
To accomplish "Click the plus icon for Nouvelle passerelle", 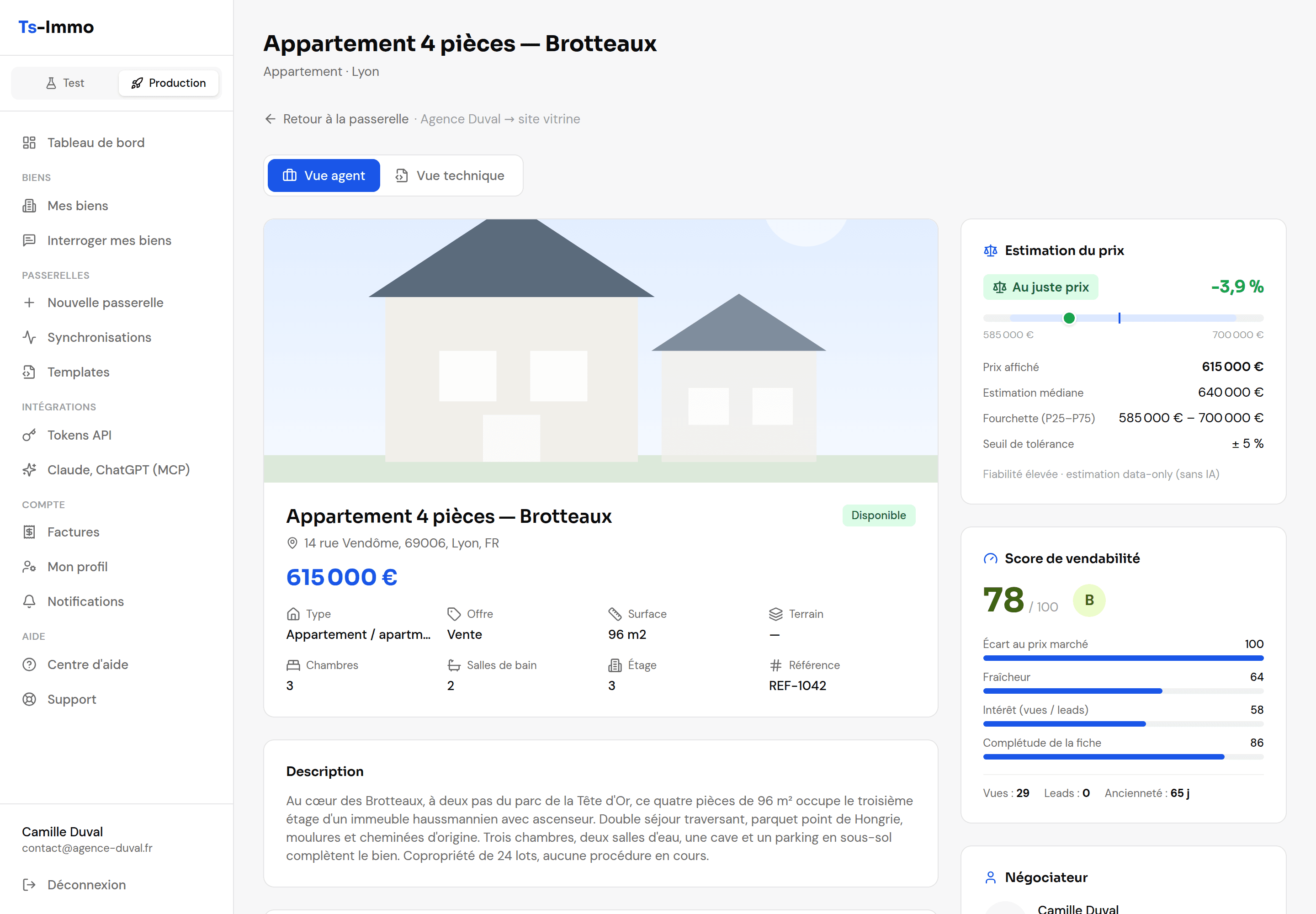I will click(x=29, y=303).
